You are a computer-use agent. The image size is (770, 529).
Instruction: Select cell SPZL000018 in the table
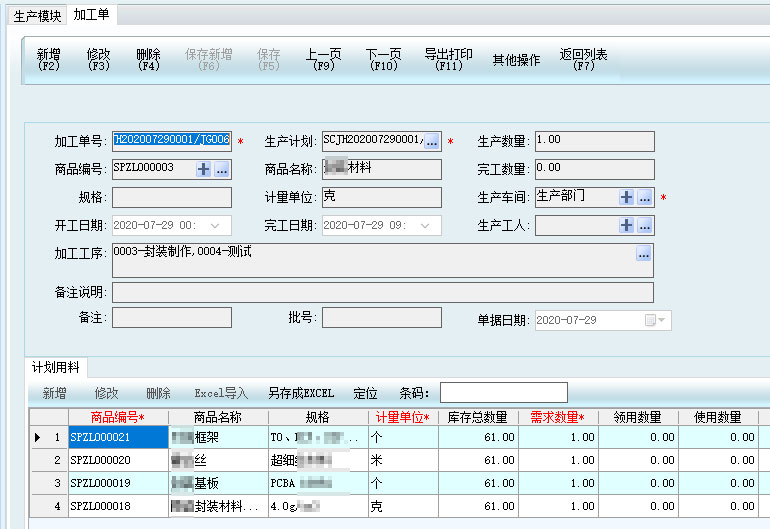coord(118,506)
